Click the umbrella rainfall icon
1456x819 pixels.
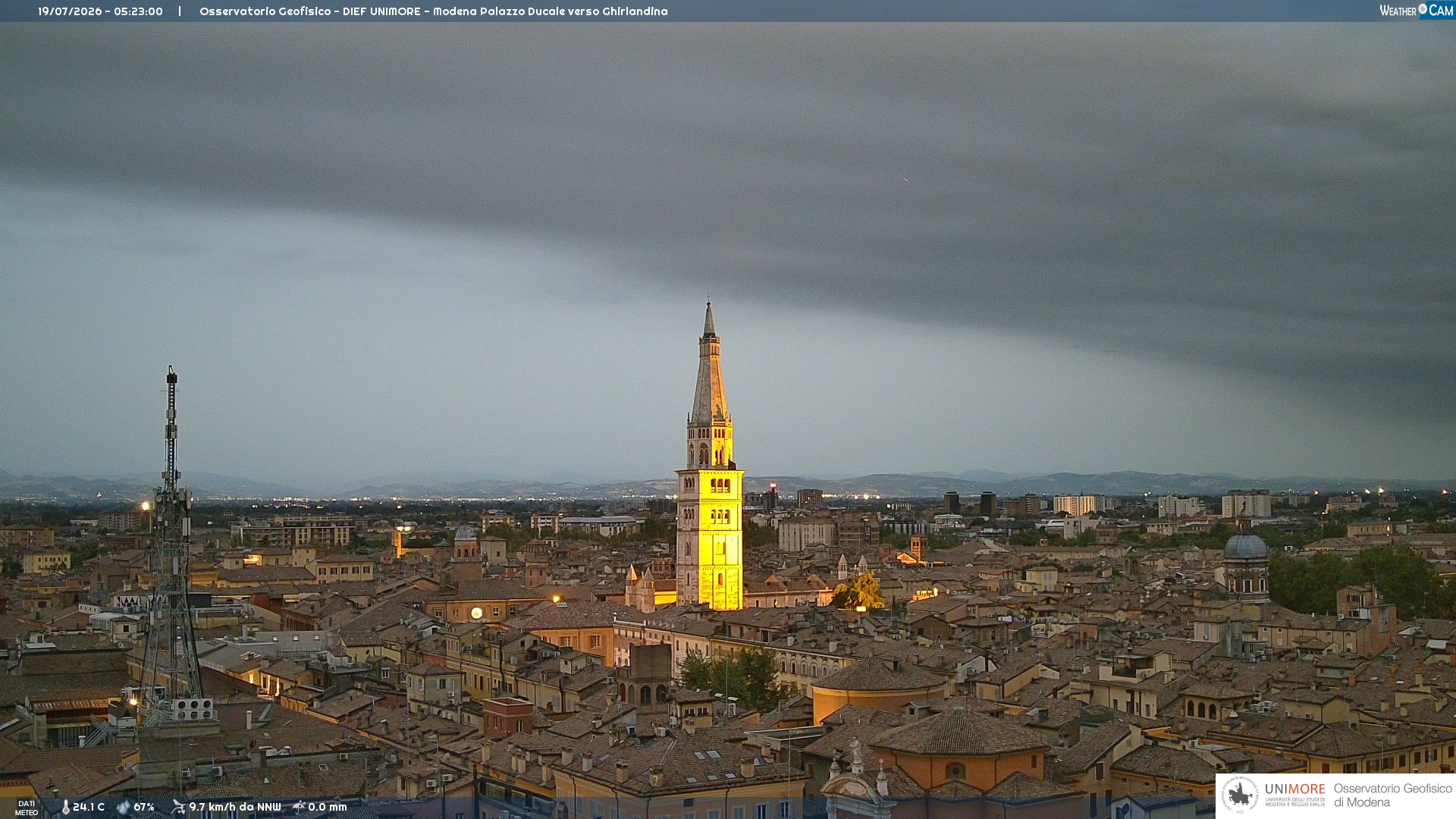click(x=299, y=808)
